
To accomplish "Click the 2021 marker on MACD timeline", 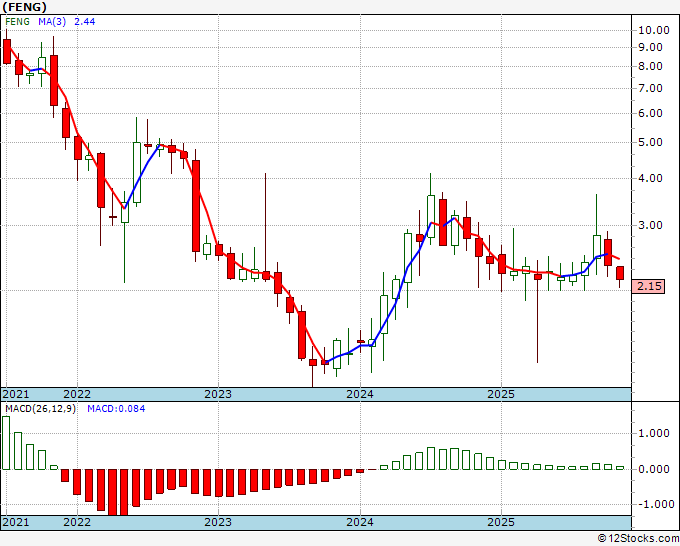I will pos(16,522).
